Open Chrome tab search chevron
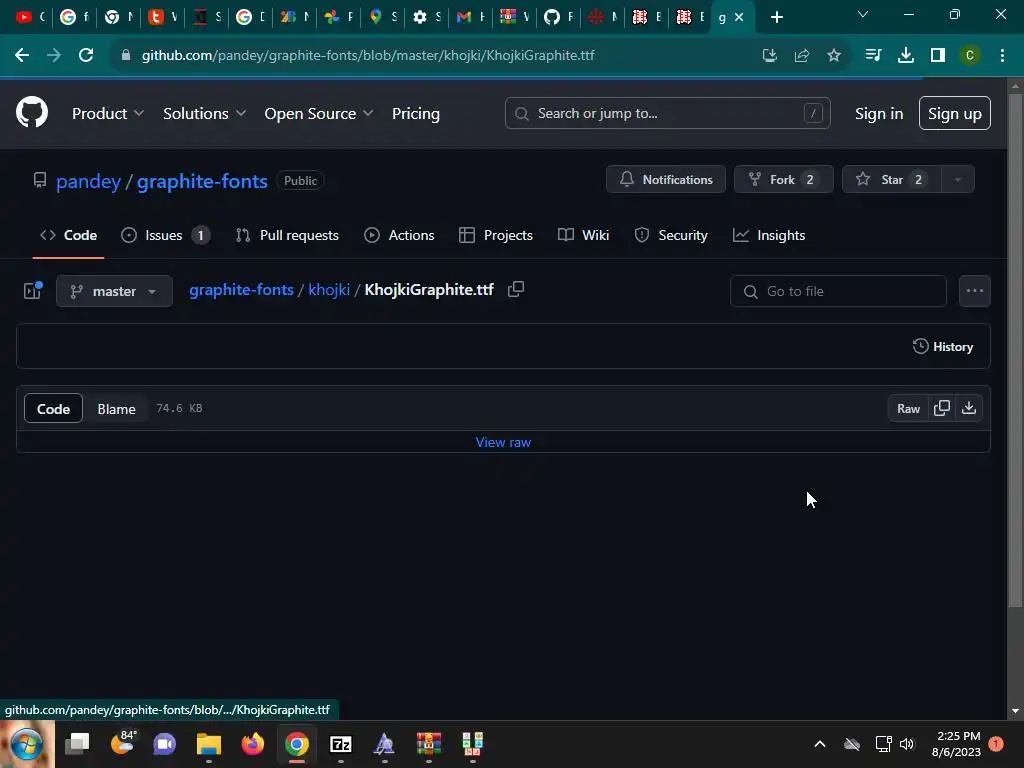Viewport: 1024px width, 768px height. coord(863,14)
